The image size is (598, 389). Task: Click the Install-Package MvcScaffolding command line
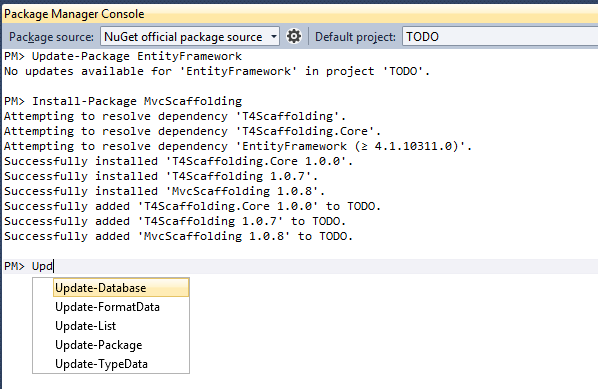(x=123, y=101)
